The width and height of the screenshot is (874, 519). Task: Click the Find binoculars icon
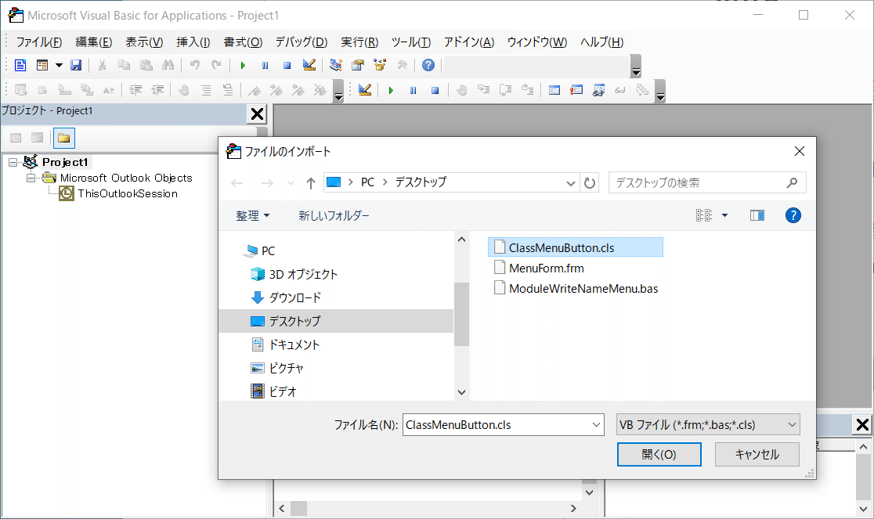[168, 65]
